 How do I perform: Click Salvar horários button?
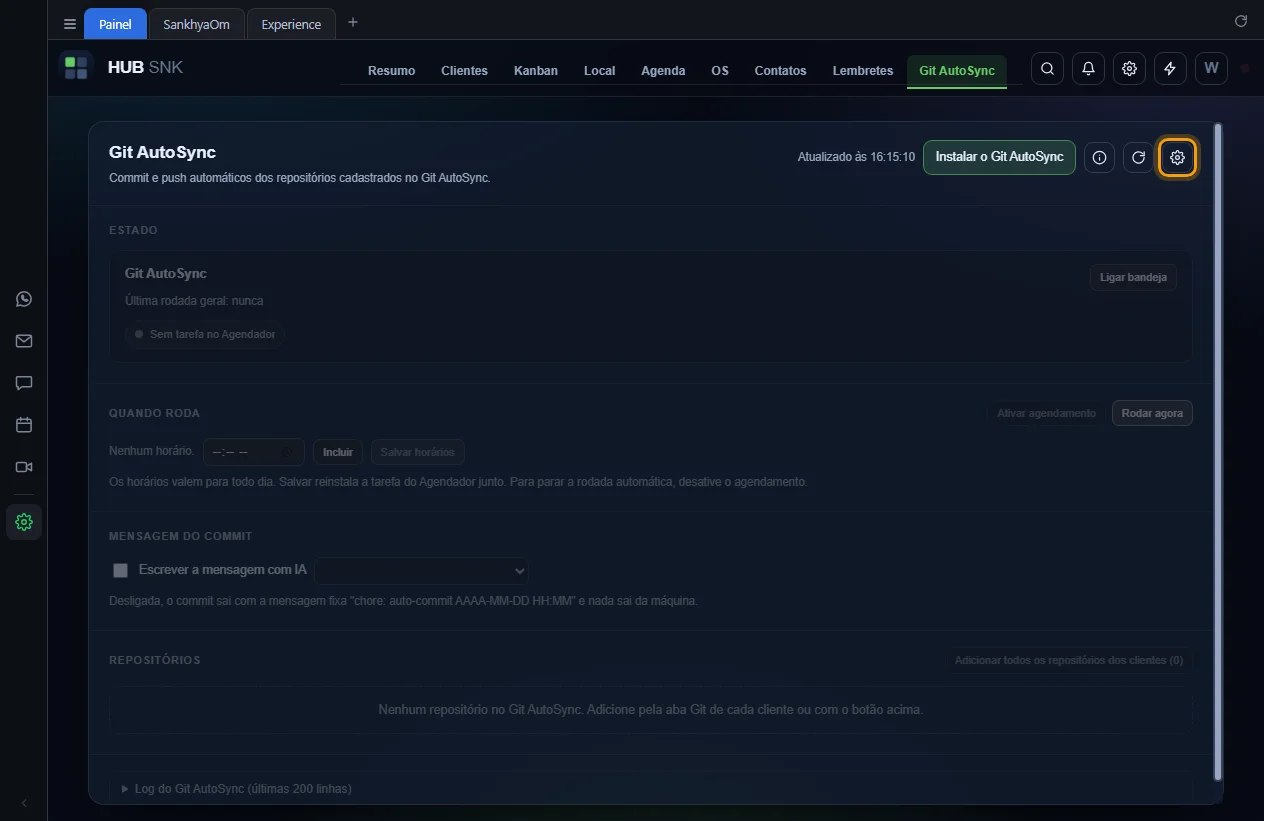pos(417,452)
